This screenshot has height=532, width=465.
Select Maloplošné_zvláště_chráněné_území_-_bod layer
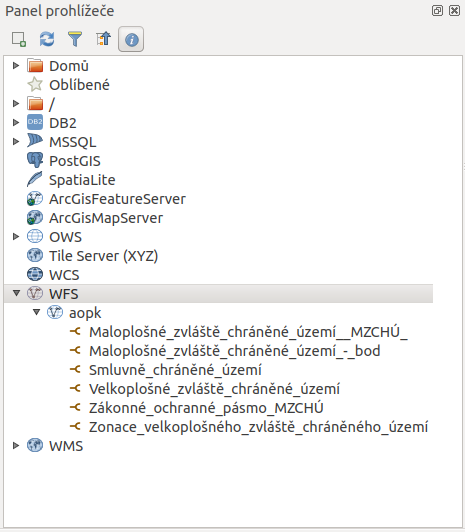coord(235,351)
